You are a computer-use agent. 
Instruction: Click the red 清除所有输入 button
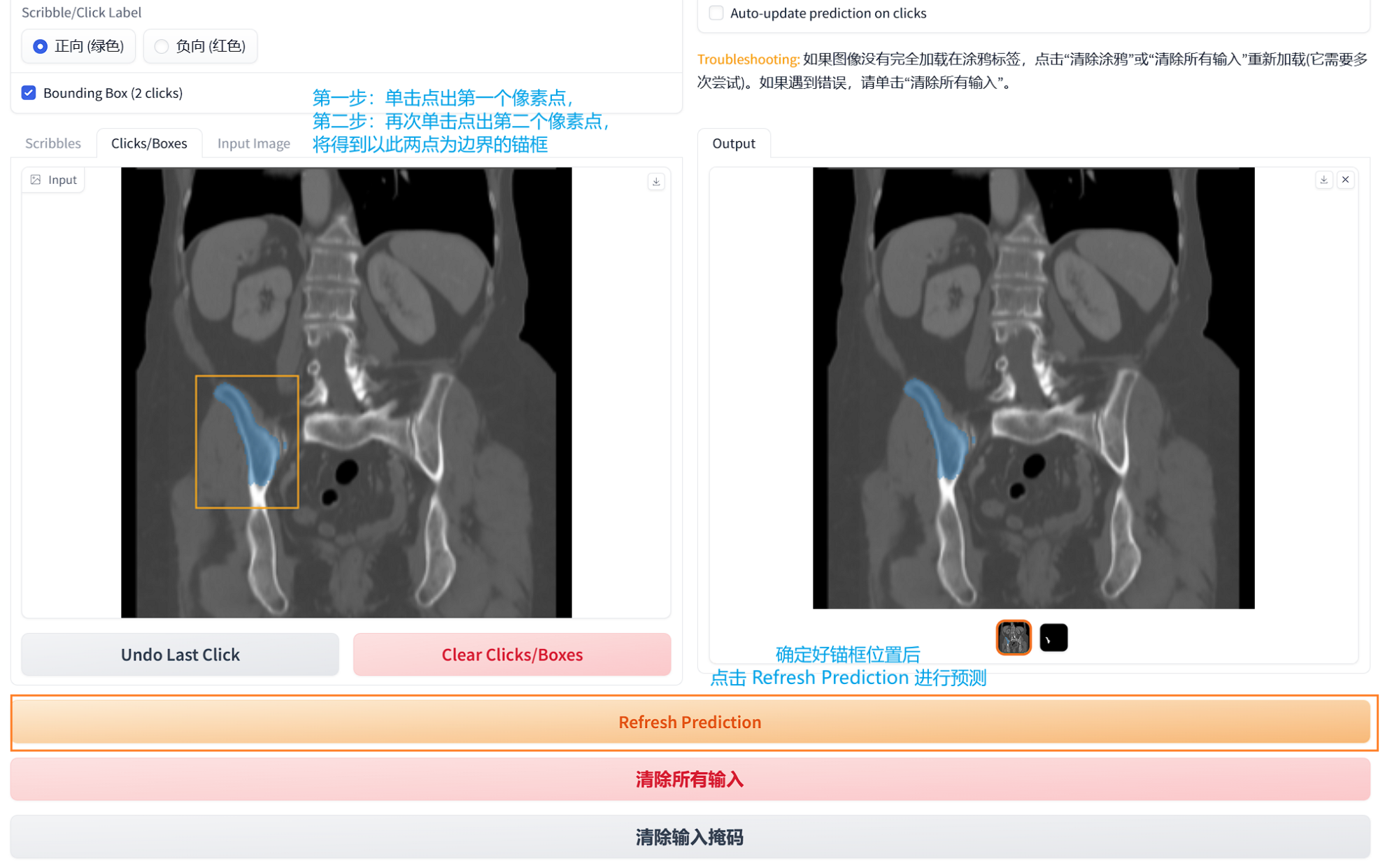pos(690,779)
